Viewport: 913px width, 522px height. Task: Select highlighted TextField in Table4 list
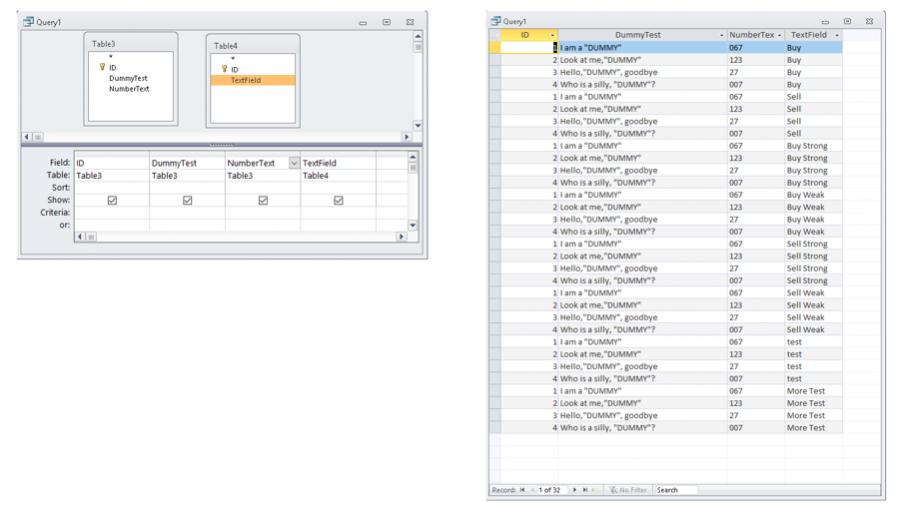253,80
